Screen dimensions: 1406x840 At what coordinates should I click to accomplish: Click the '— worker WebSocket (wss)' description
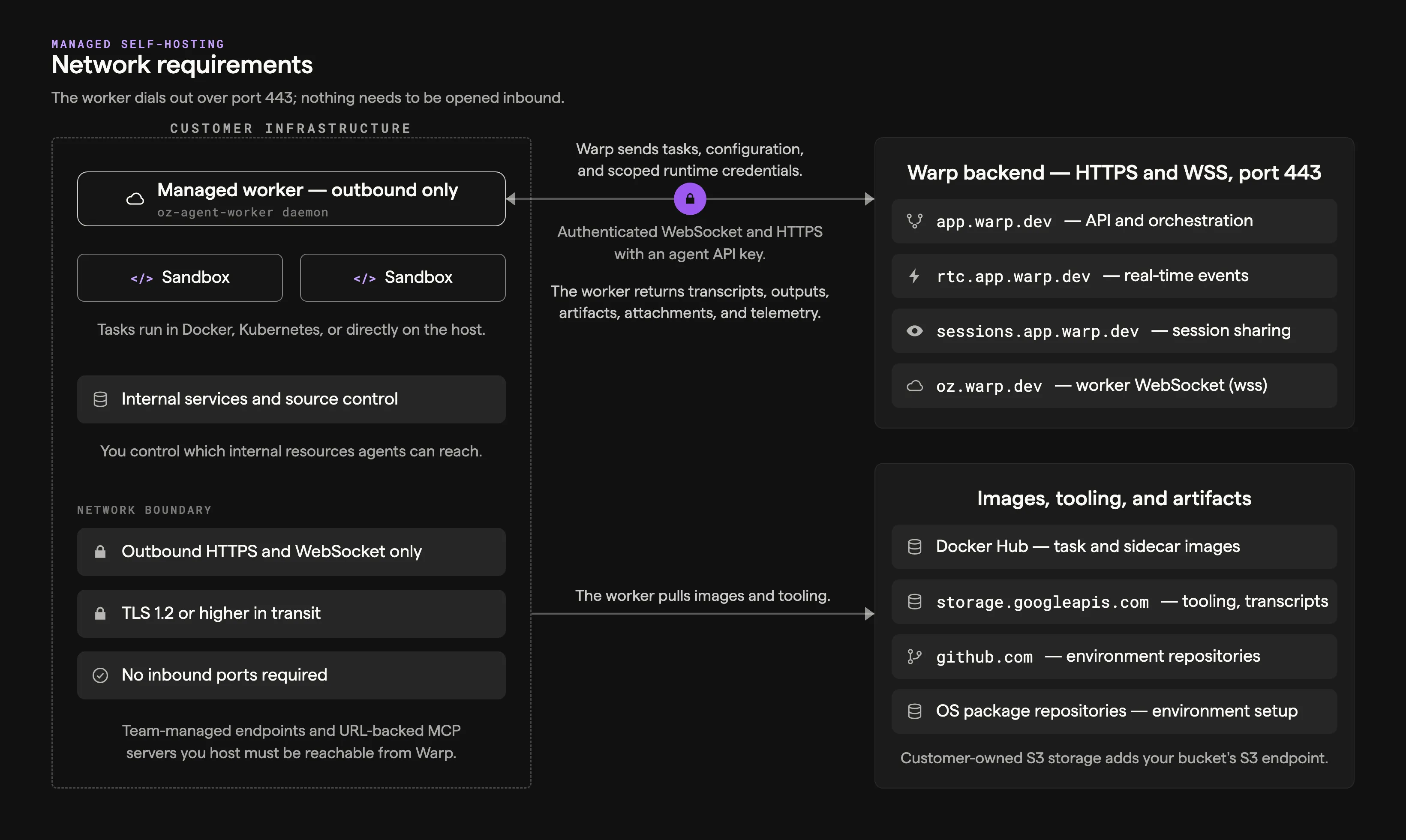1161,385
